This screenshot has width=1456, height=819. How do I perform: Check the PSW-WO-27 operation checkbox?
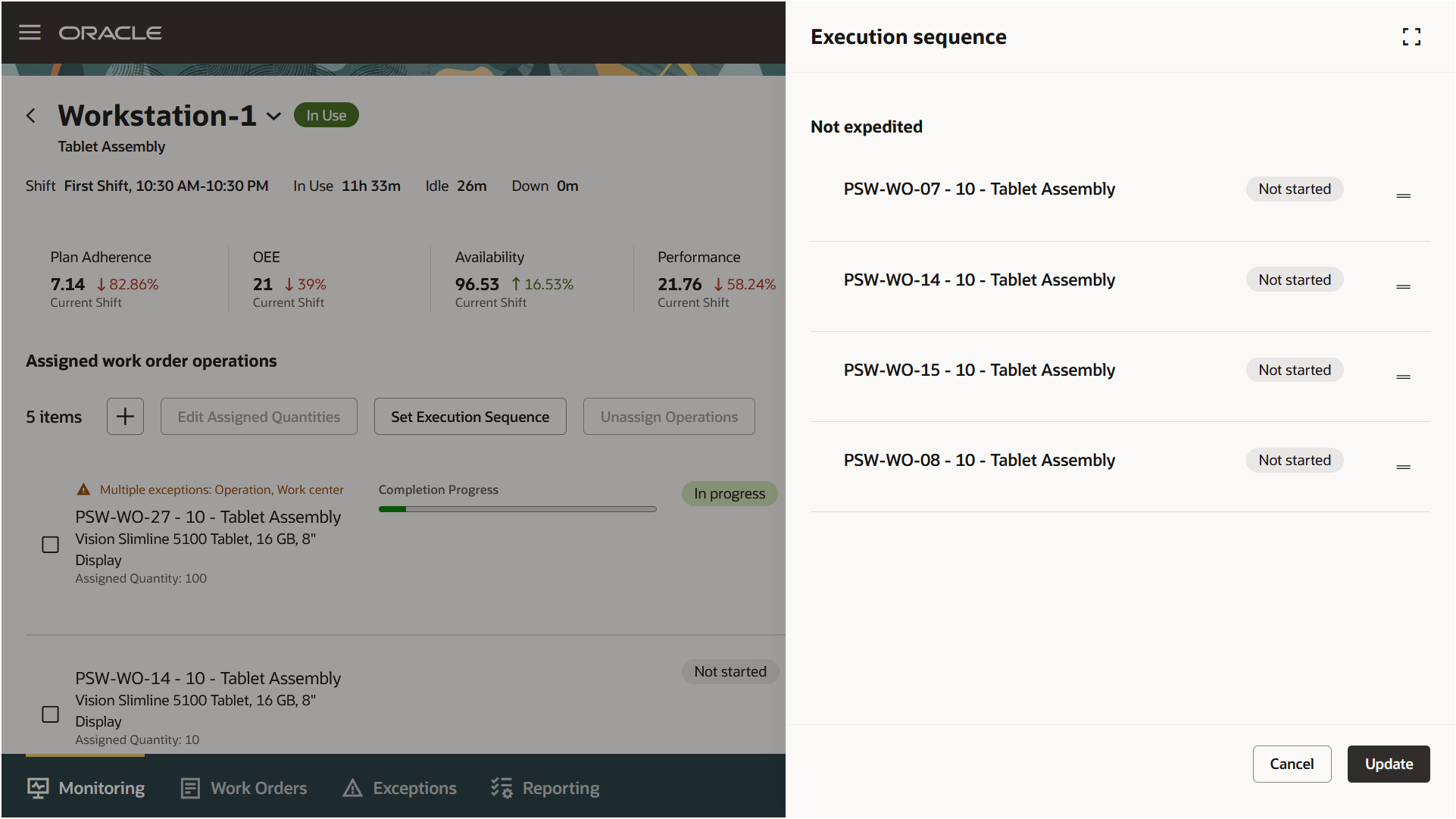tap(50, 545)
